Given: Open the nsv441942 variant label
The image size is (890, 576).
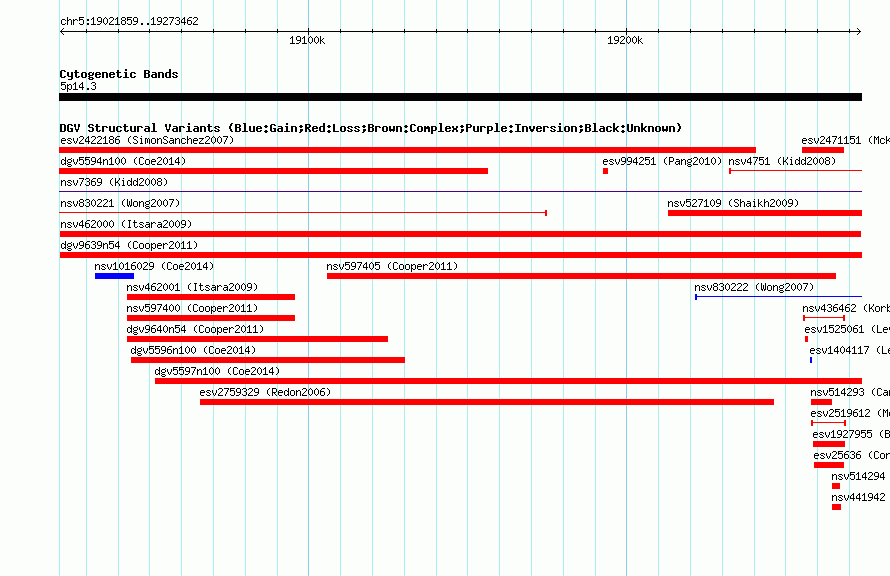Looking at the screenshot, I should (x=858, y=497).
